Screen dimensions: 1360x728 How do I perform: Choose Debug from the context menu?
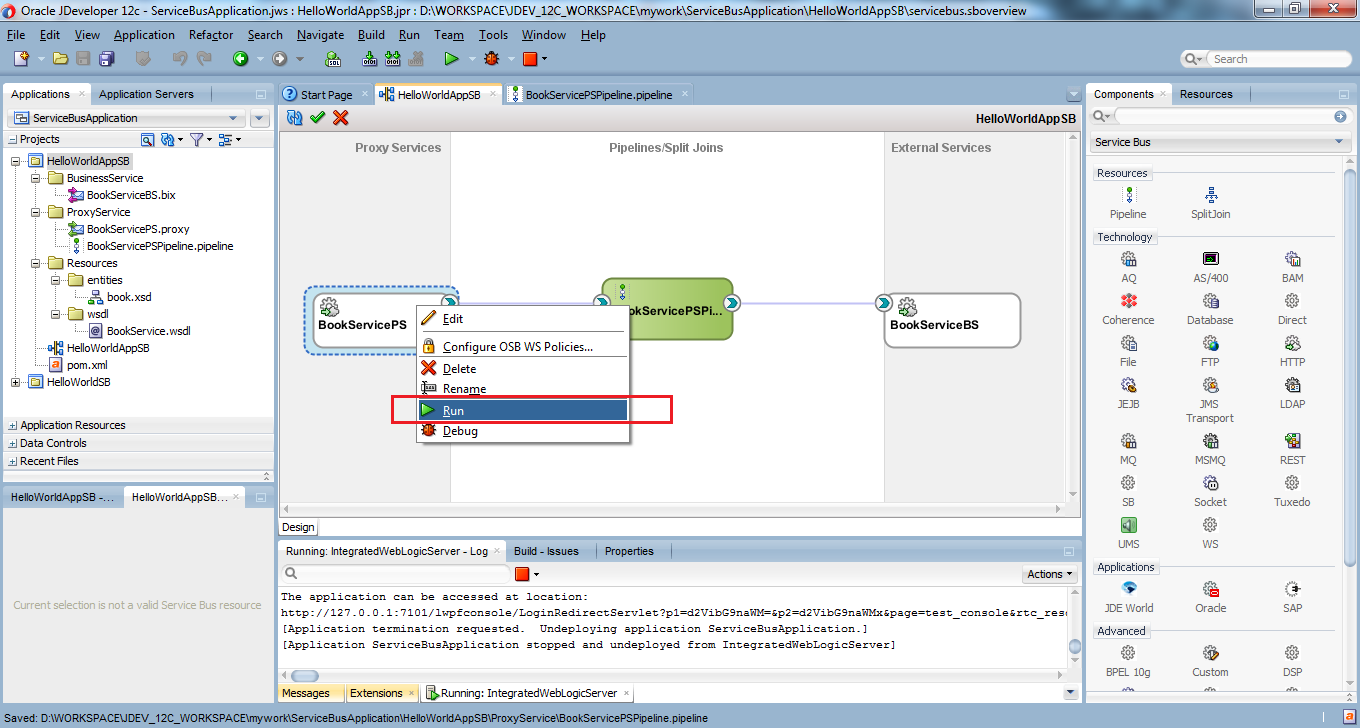(x=523, y=431)
